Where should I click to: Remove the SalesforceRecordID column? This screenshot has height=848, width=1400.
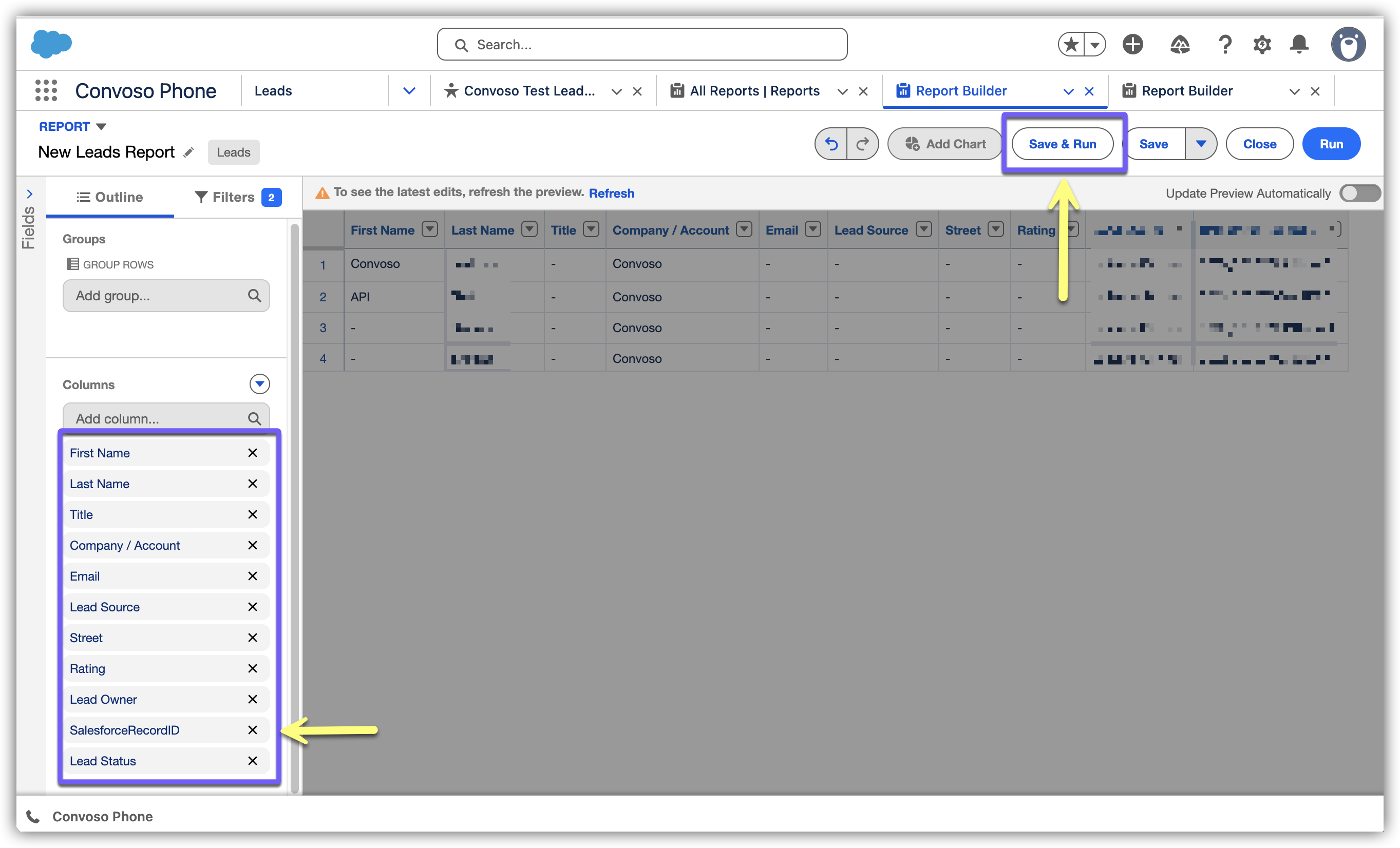click(253, 730)
